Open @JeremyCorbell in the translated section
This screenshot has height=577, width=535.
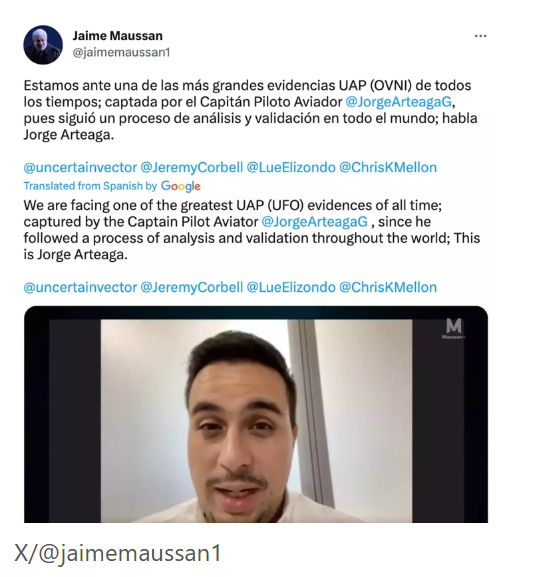(192, 287)
